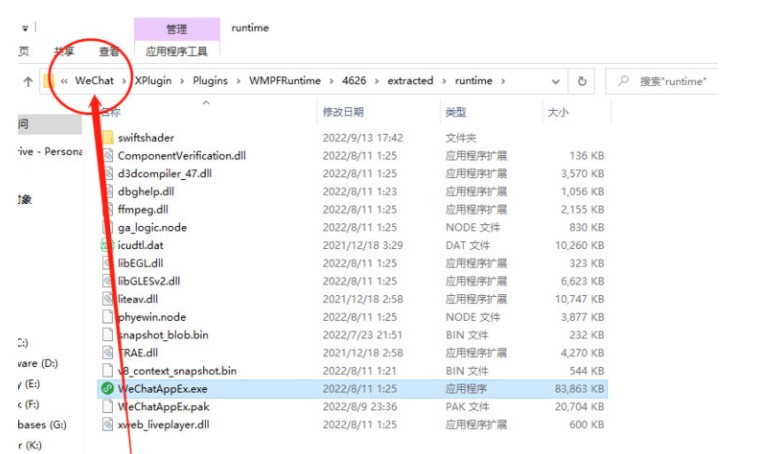Viewport: 765px width, 454px height.
Task: Open the 查看 ribbon tab
Action: point(109,51)
